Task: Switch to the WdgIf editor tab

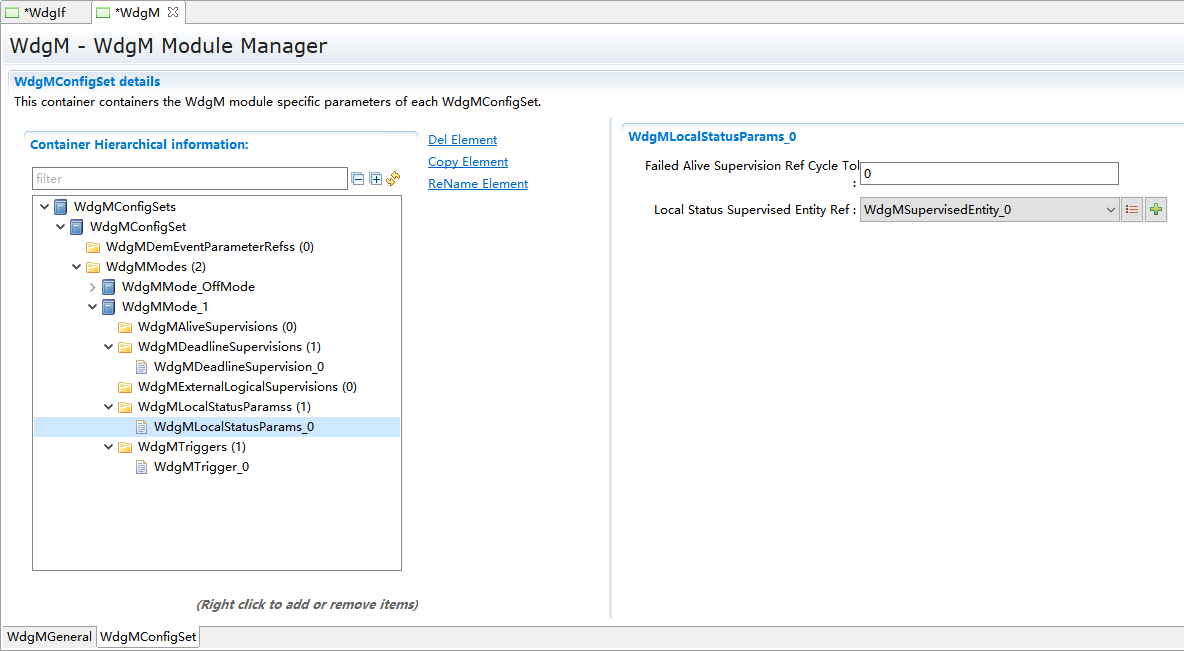Action: pyautogui.click(x=44, y=12)
